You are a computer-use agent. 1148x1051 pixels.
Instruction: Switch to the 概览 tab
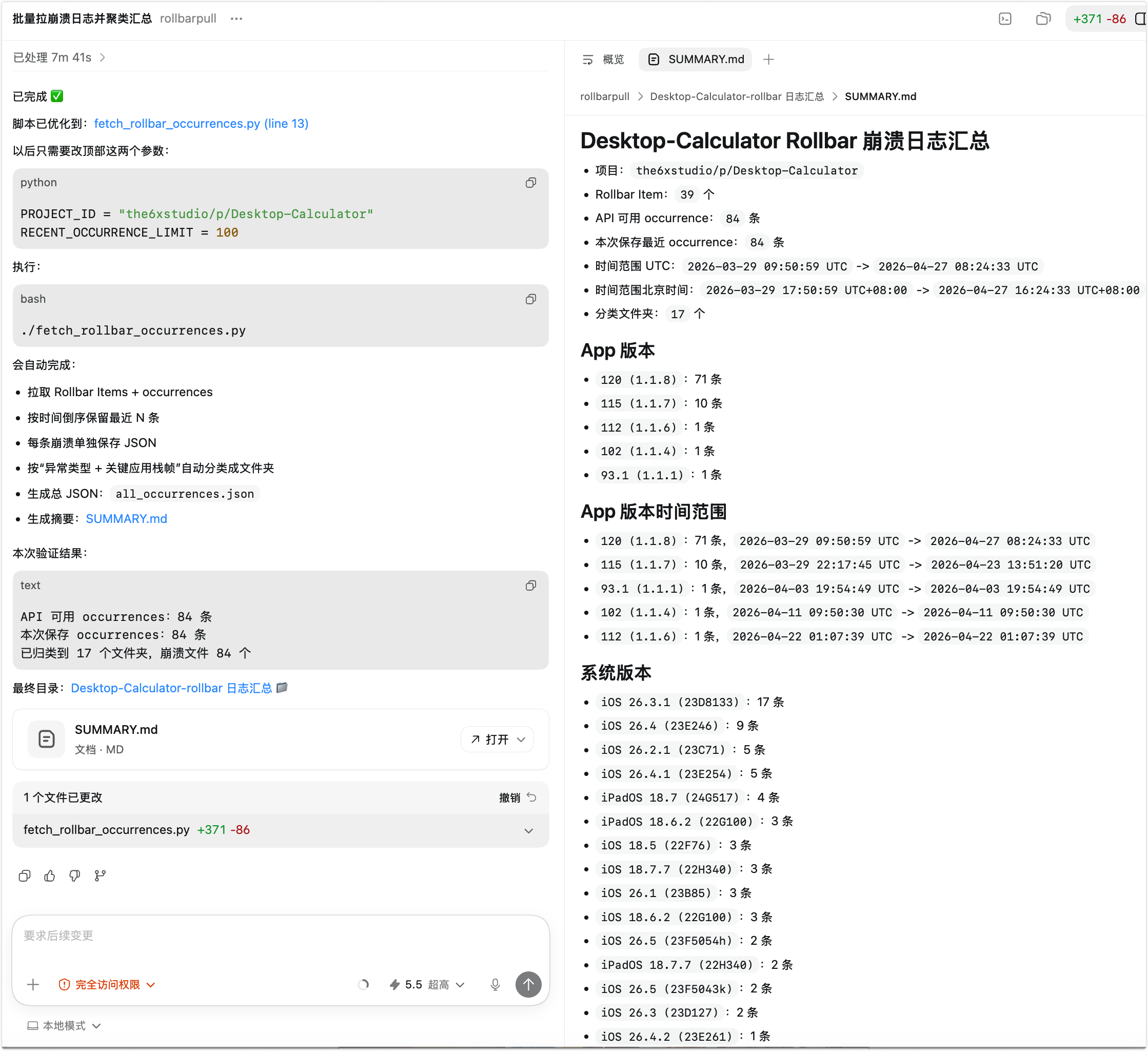(x=604, y=59)
